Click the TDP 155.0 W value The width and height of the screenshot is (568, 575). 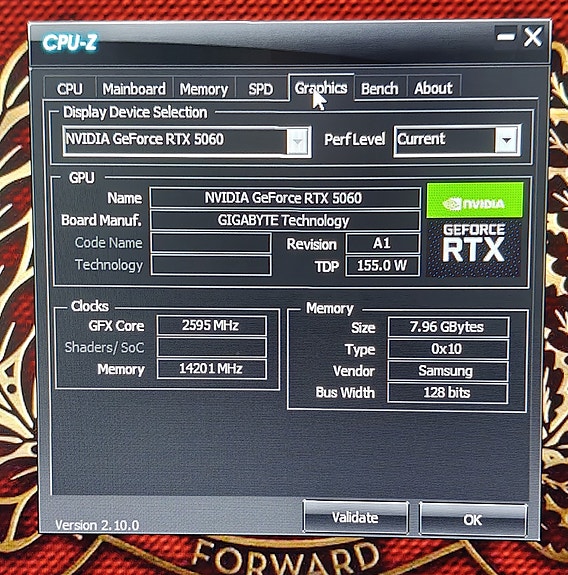point(382,266)
